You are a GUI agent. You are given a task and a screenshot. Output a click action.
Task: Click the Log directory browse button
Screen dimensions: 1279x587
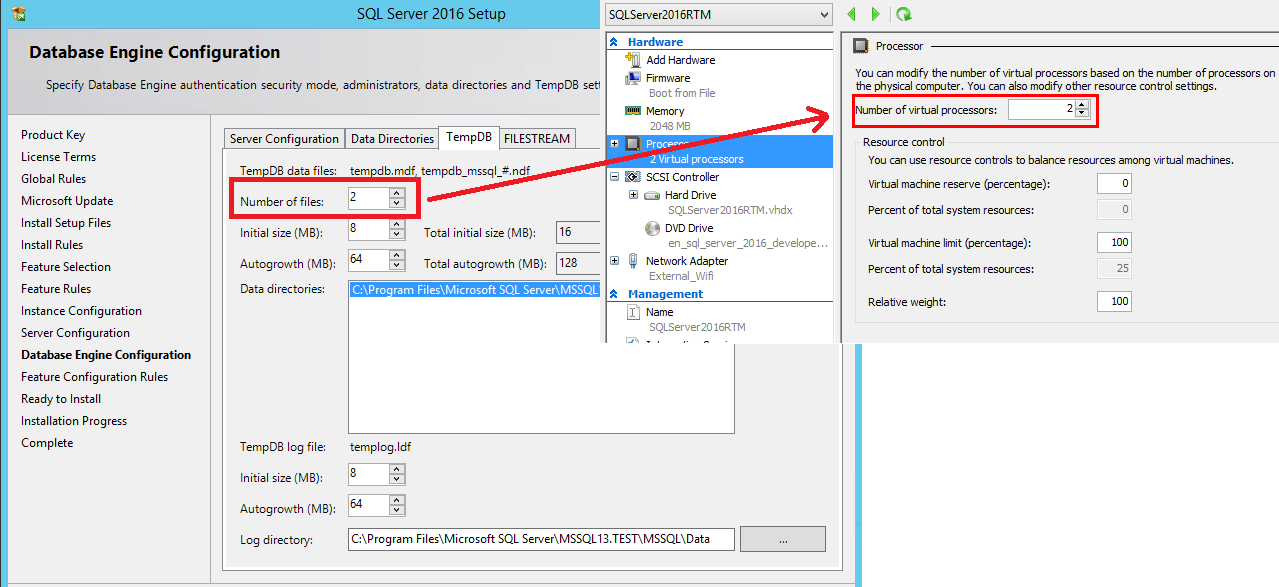point(783,539)
